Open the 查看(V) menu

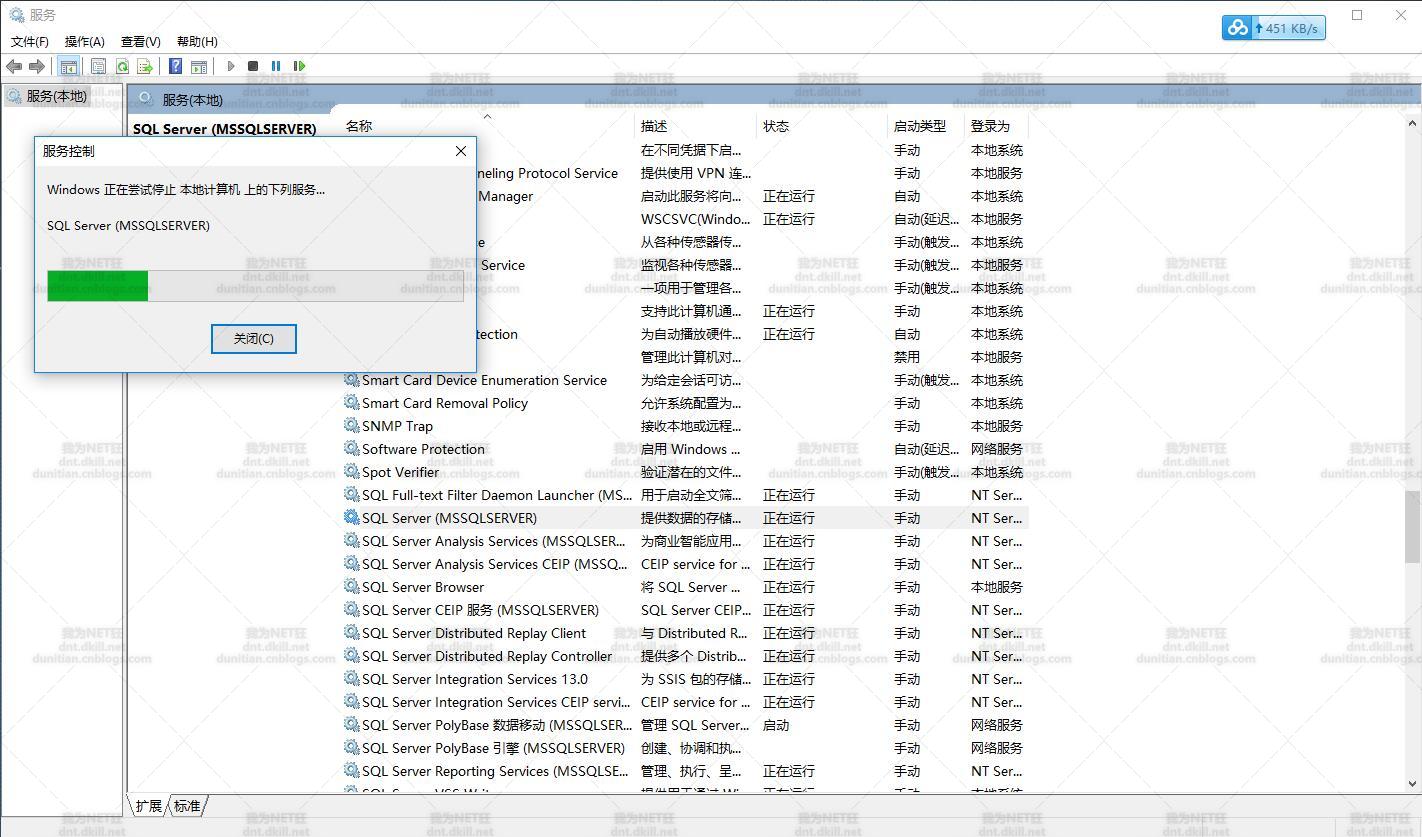141,41
